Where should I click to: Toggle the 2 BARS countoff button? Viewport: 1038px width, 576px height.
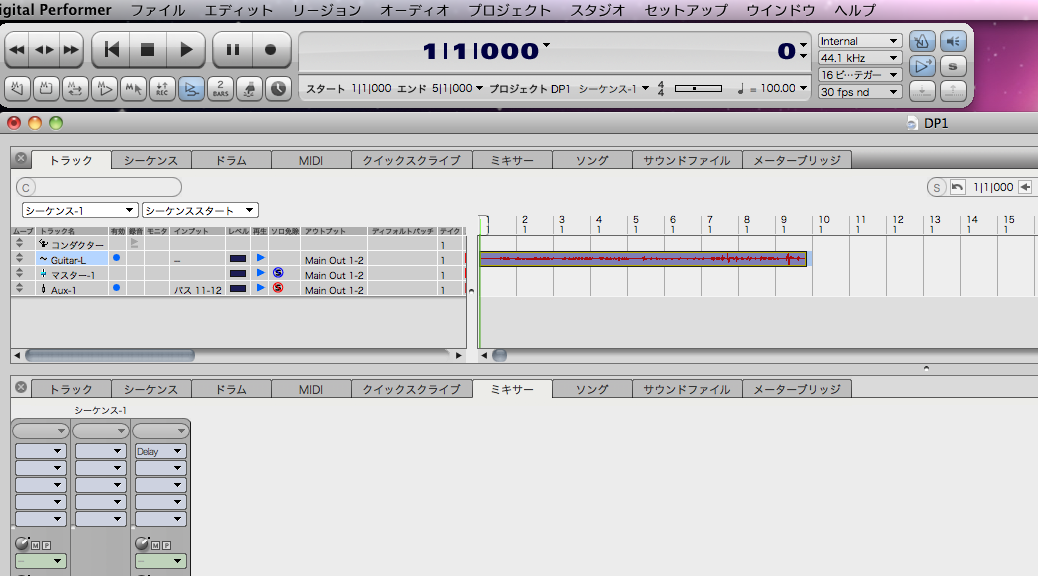(220, 89)
